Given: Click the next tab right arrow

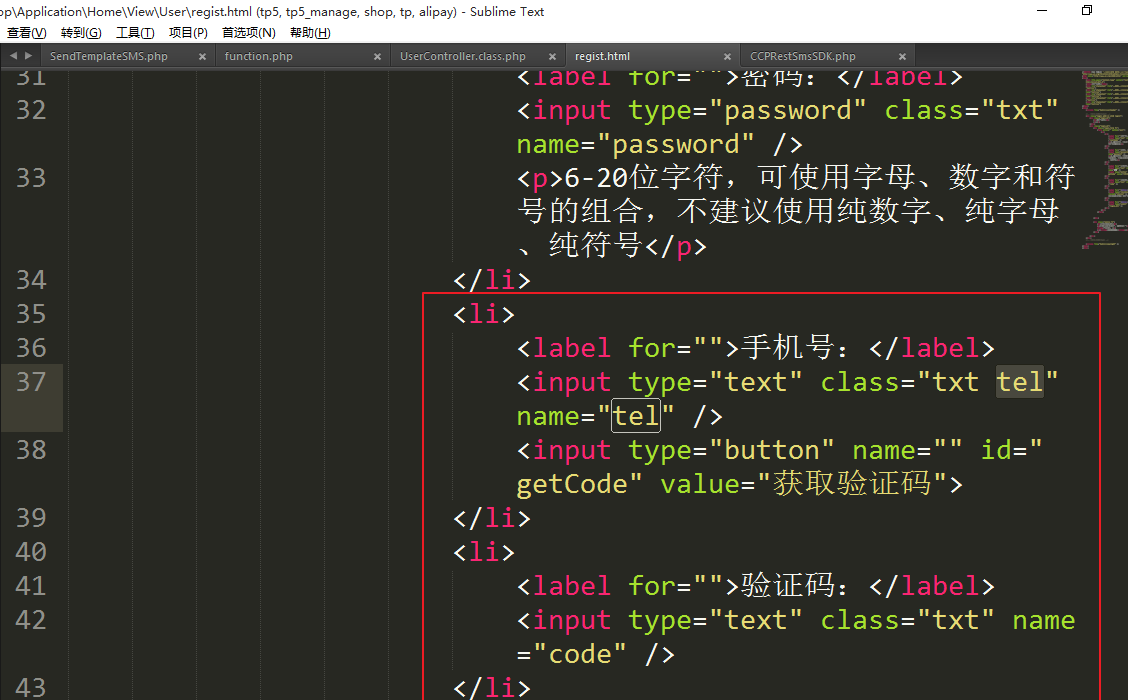Looking at the screenshot, I should click(x=28, y=56).
